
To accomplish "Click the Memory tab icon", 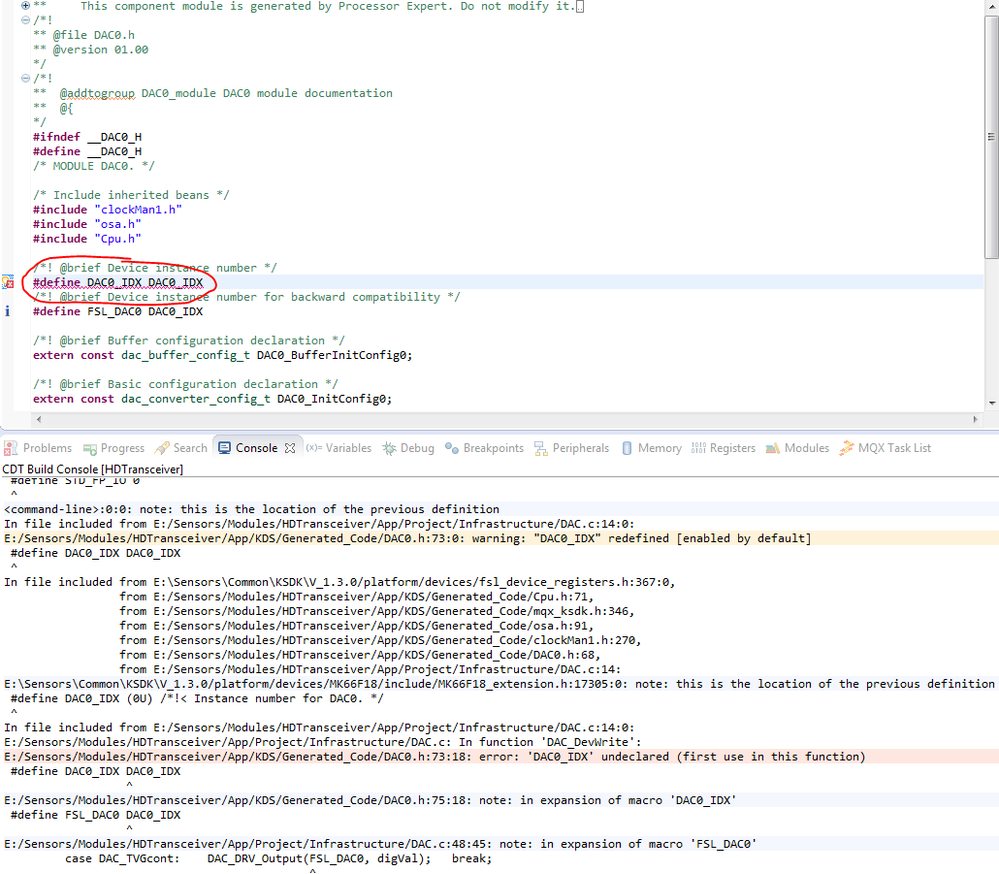I will [627, 448].
